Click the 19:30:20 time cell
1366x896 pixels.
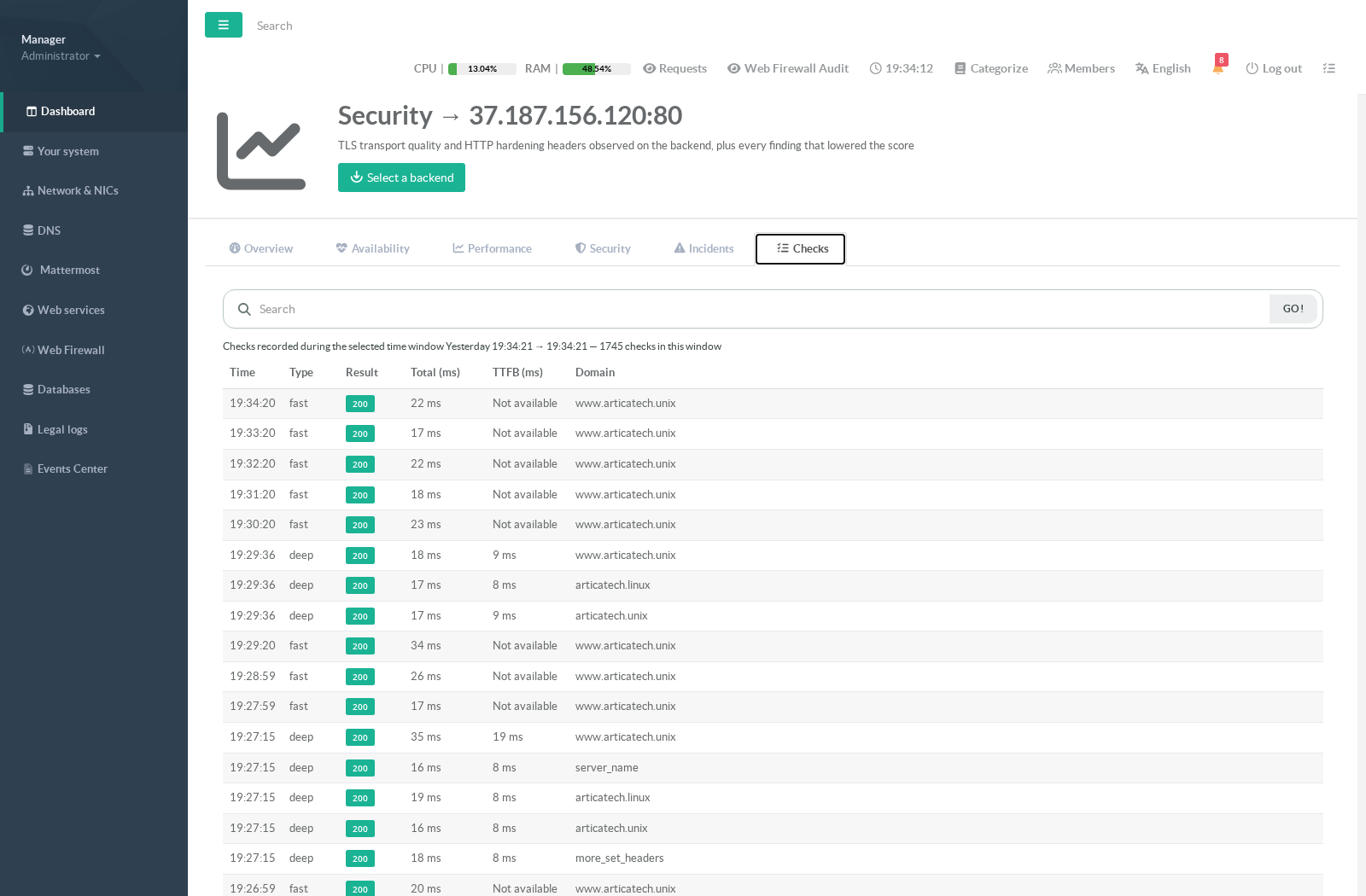point(253,525)
